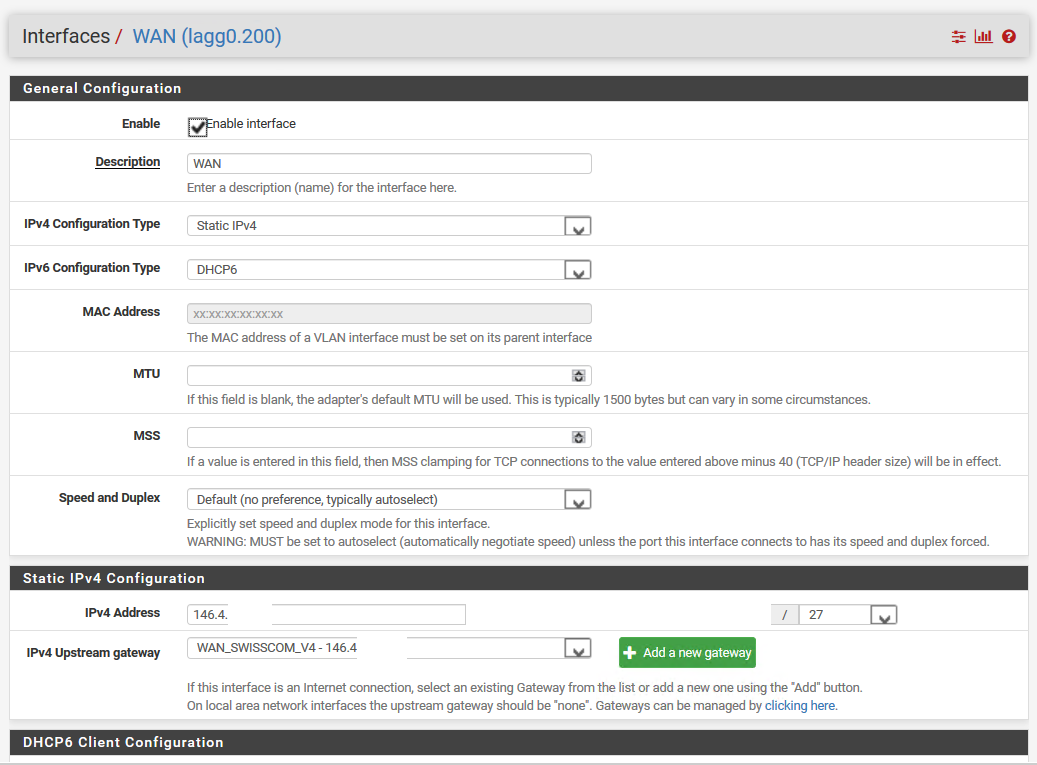Image resolution: width=1037 pixels, height=765 pixels.
Task: Open related settings via the sliders icon
Action: coord(958,36)
